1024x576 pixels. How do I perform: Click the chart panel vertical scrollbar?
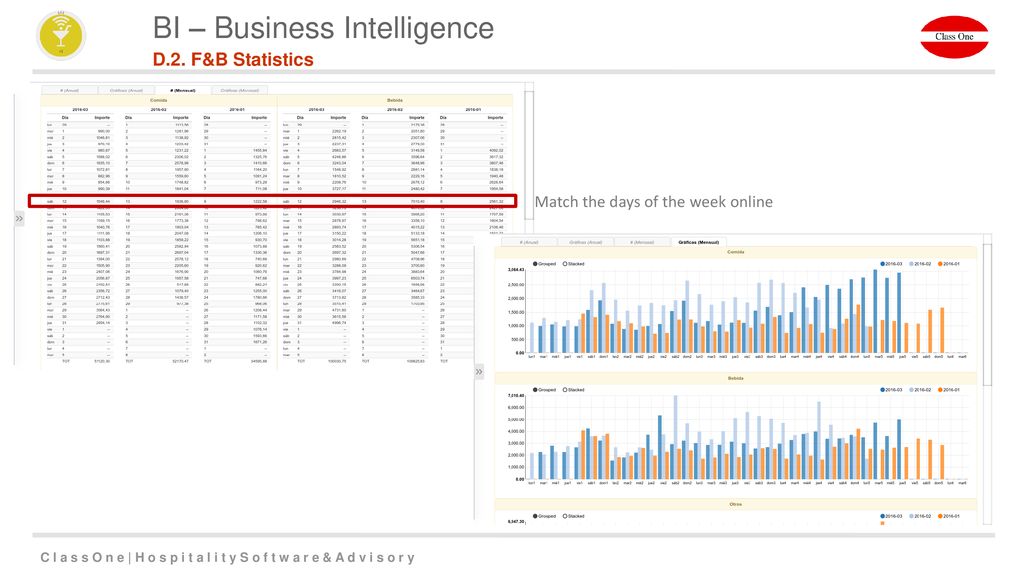click(x=987, y=315)
